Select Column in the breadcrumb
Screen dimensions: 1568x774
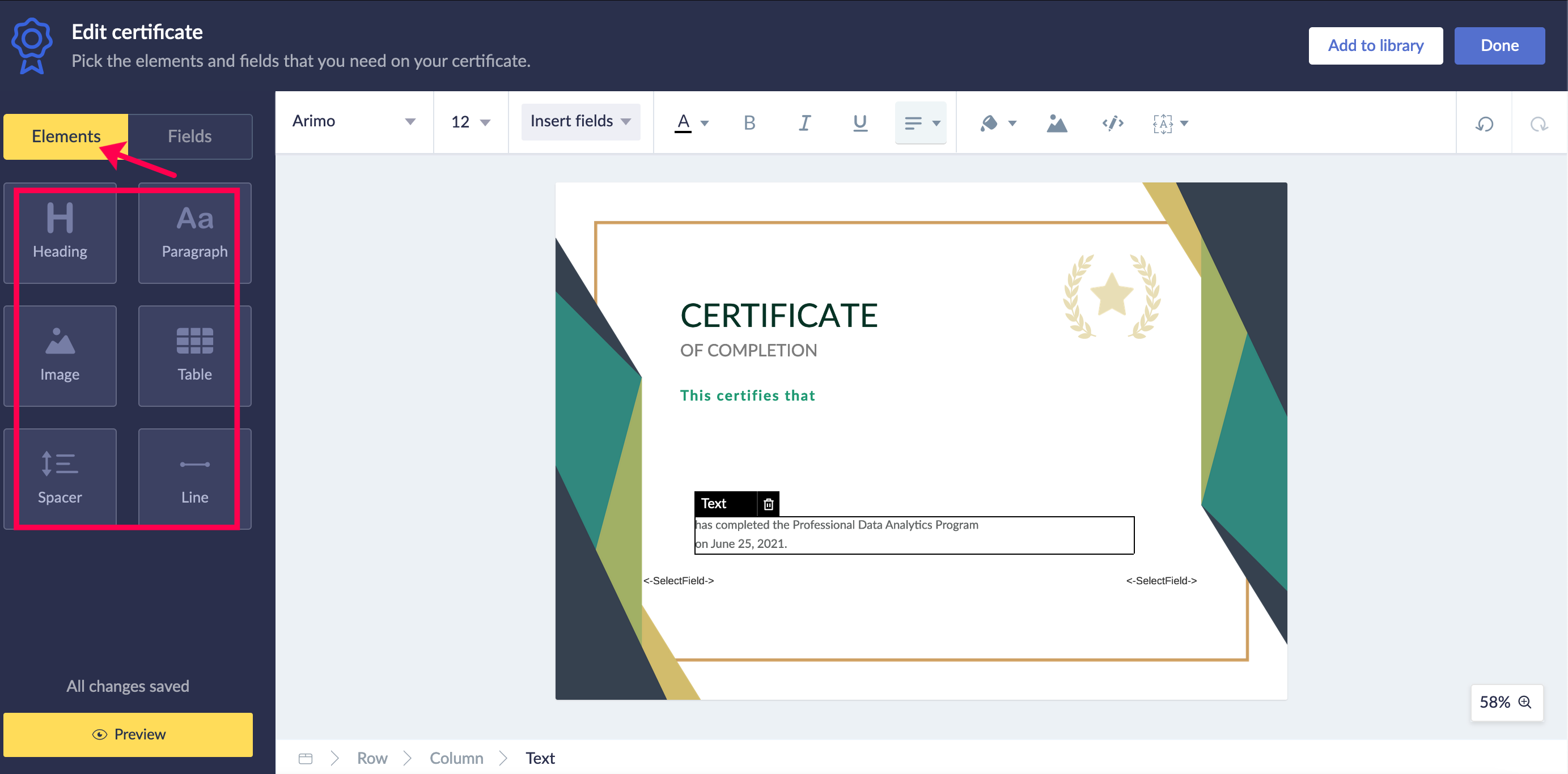coord(456,758)
